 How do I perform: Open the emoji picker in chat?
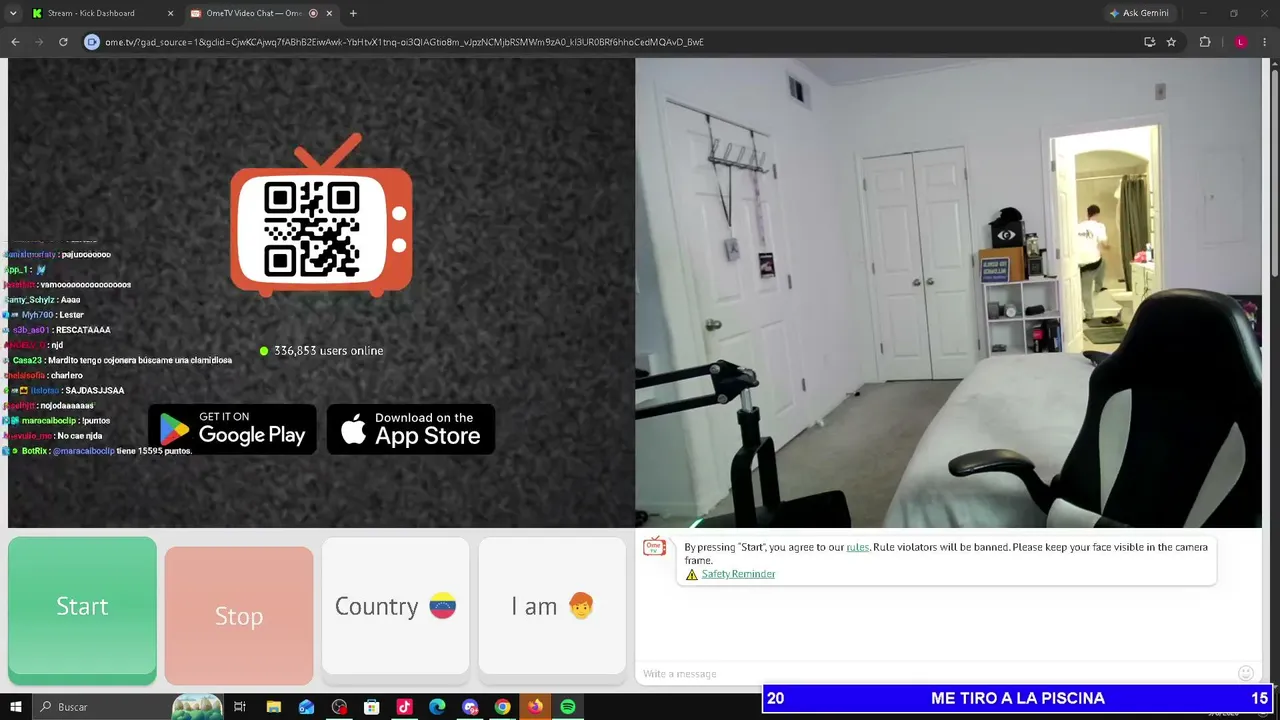coord(1246,673)
